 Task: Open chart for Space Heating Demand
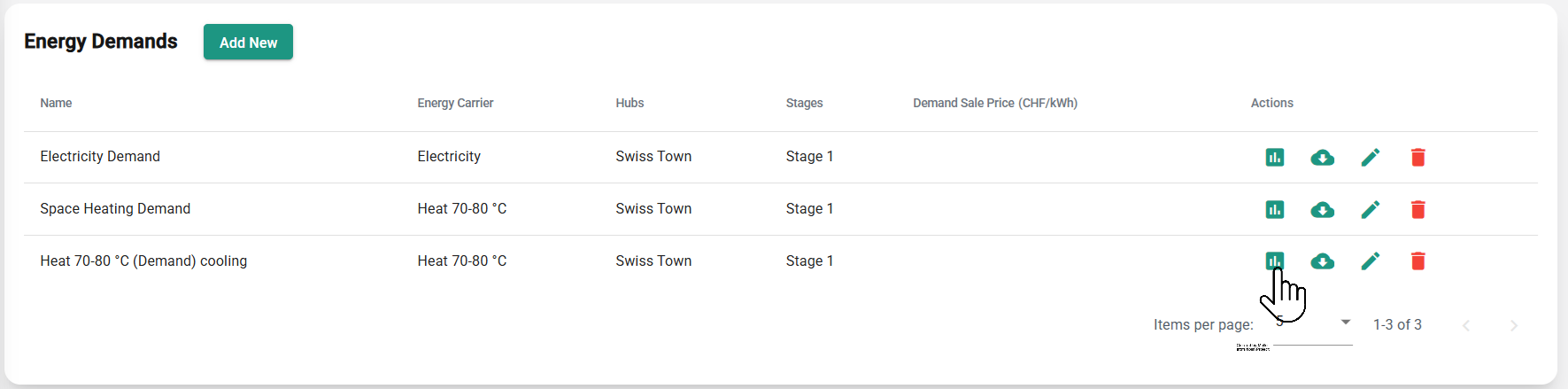[1274, 210]
